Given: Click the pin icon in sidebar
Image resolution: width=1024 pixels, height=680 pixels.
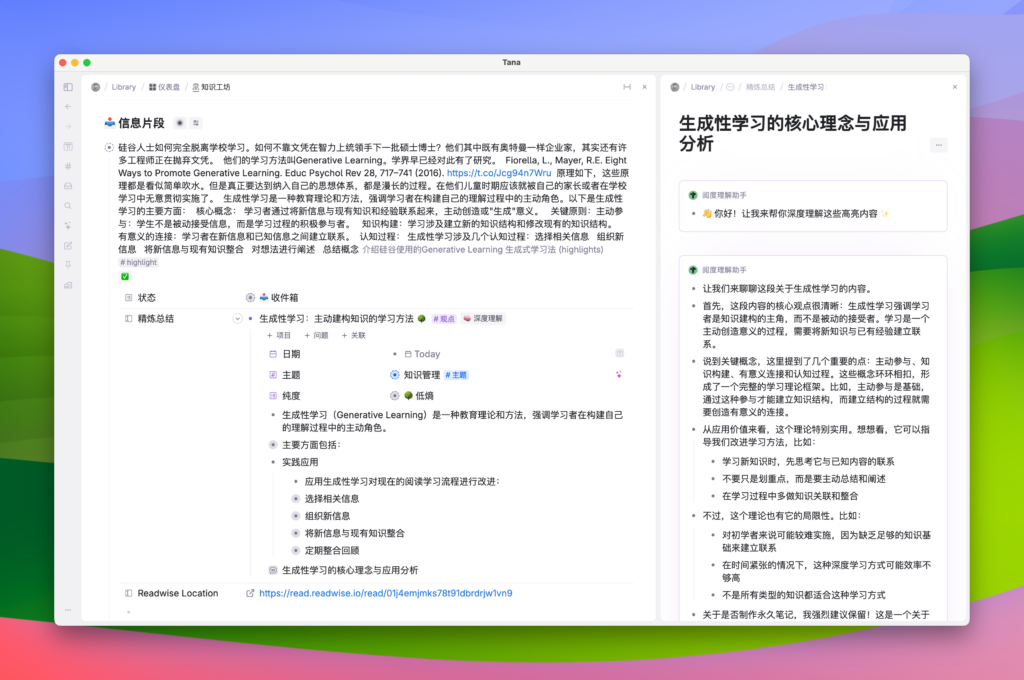Looking at the screenshot, I should point(68,265).
